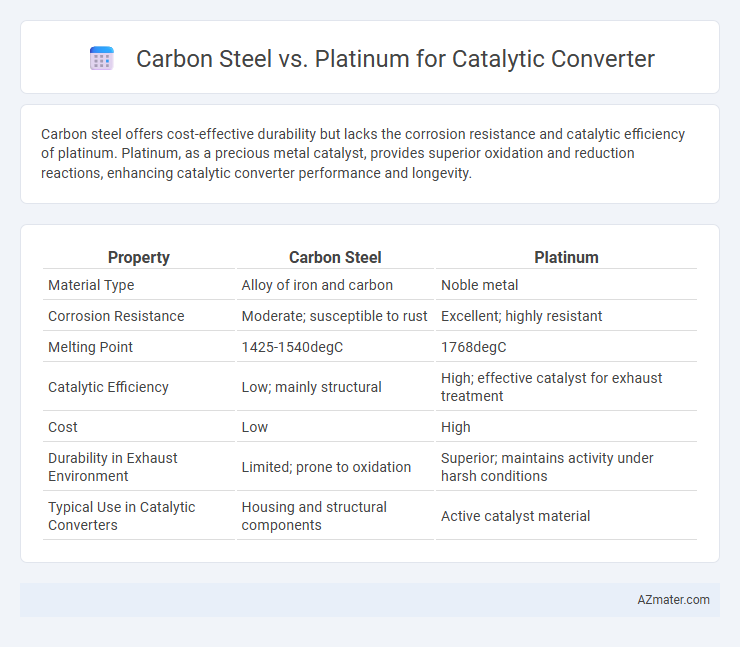The width and height of the screenshot is (740, 647).
Task: Click the 'High' cost value for Platinum
Action: (x=455, y=427)
